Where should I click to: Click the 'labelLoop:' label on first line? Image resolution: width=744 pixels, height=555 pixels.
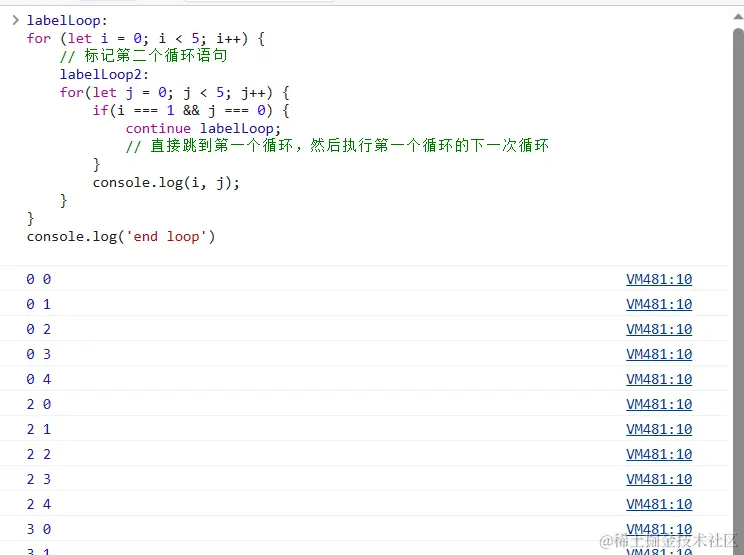(67, 20)
